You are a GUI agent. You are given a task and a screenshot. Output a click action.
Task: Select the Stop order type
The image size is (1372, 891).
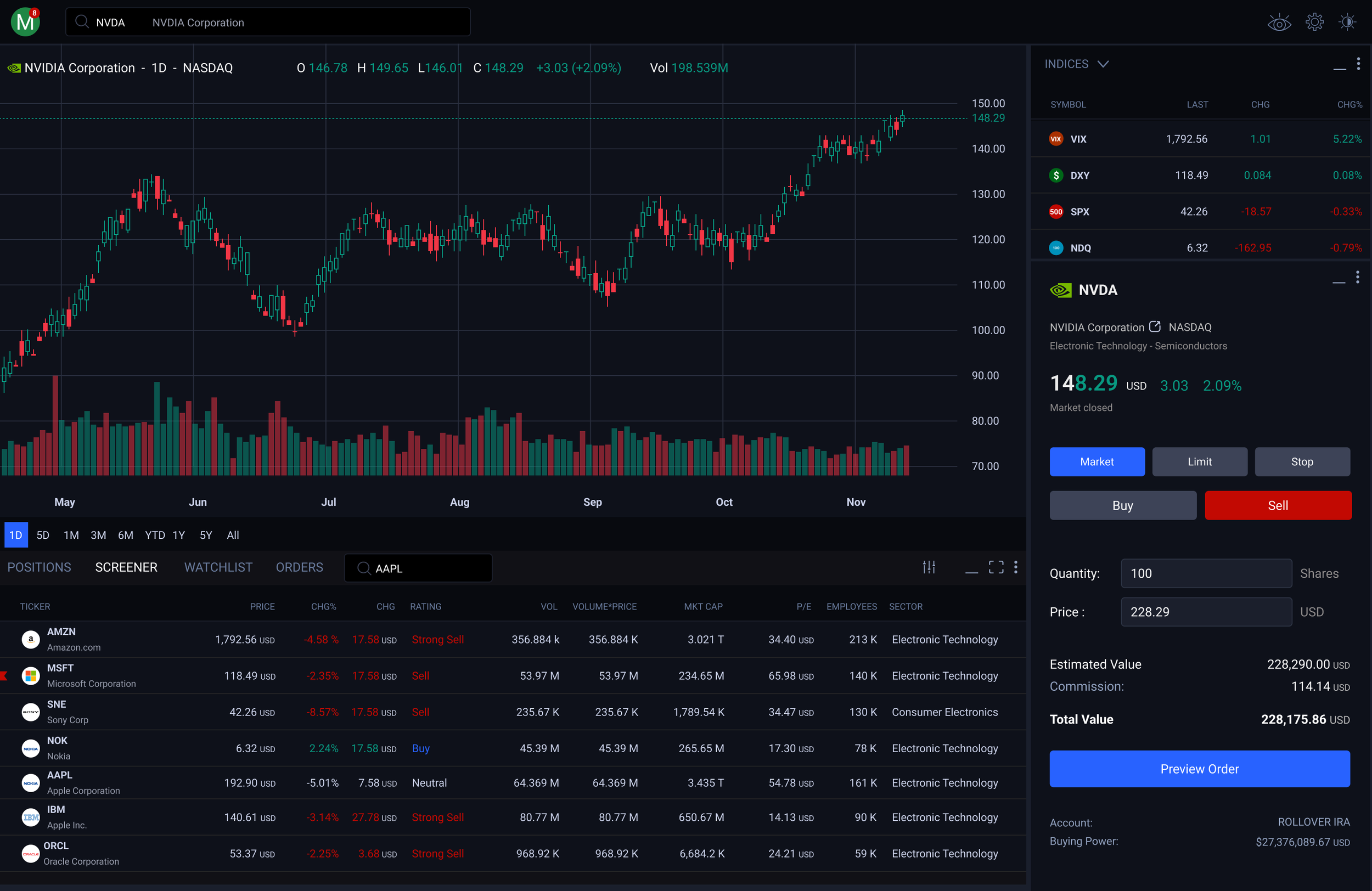[x=1302, y=461]
